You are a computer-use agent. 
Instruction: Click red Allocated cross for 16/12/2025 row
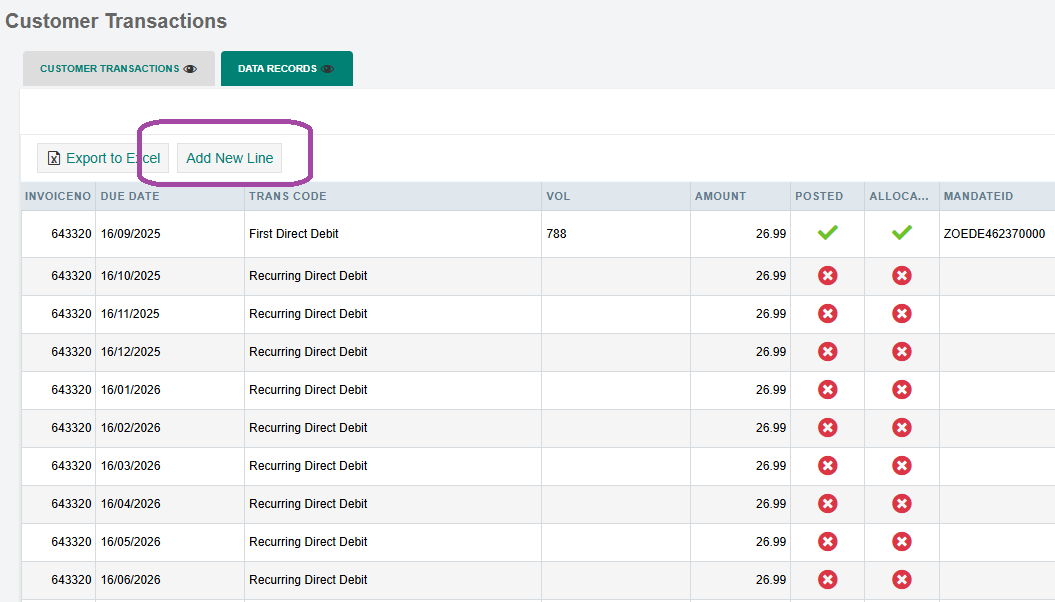901,352
